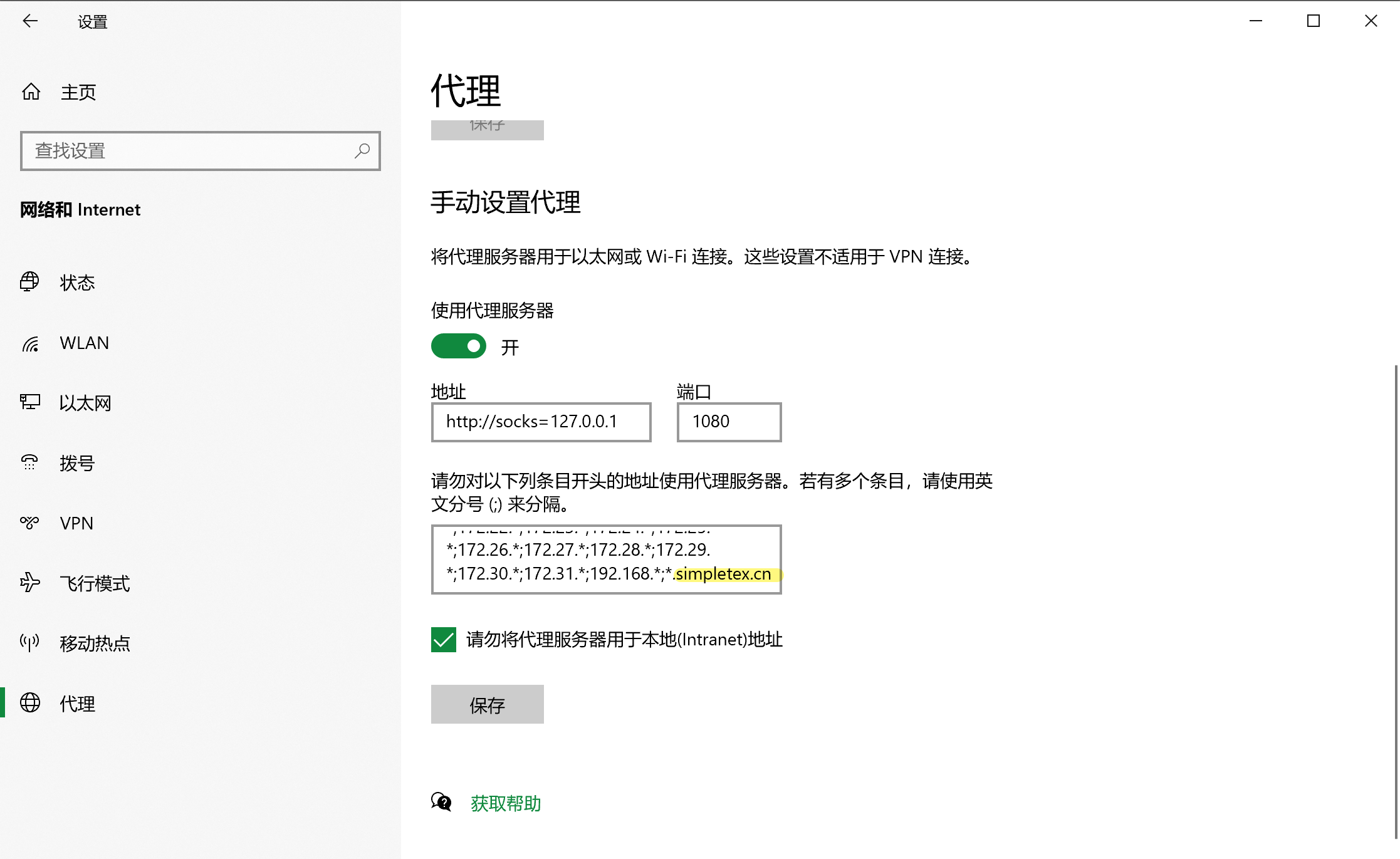Click the WLAN signal icon
1400x859 pixels.
tap(30, 343)
